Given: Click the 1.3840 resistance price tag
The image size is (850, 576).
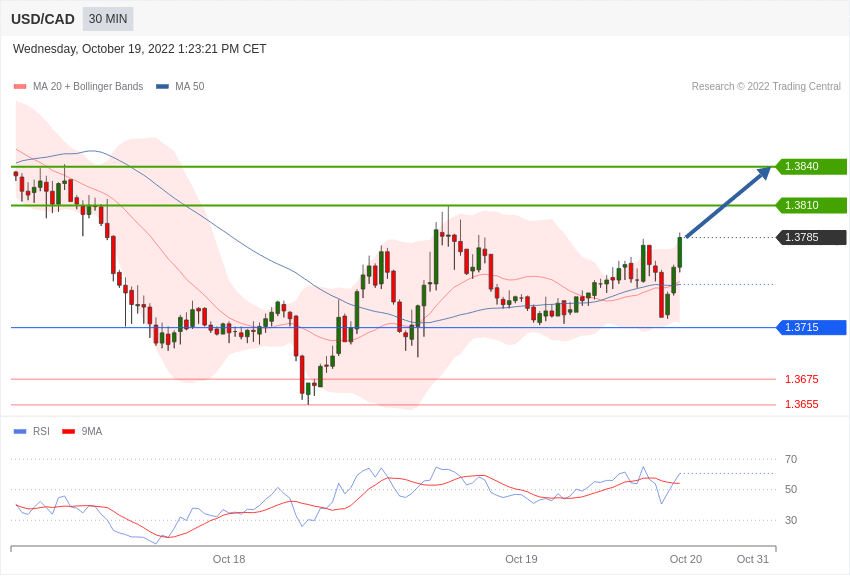Looking at the screenshot, I should [x=811, y=166].
